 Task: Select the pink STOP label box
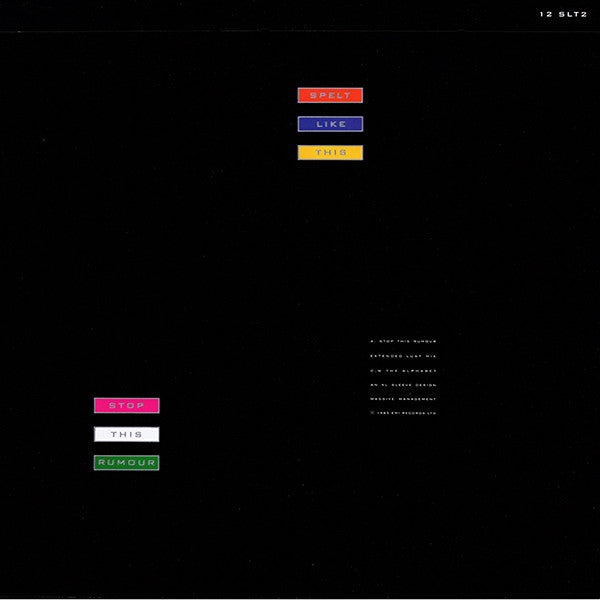tap(127, 406)
